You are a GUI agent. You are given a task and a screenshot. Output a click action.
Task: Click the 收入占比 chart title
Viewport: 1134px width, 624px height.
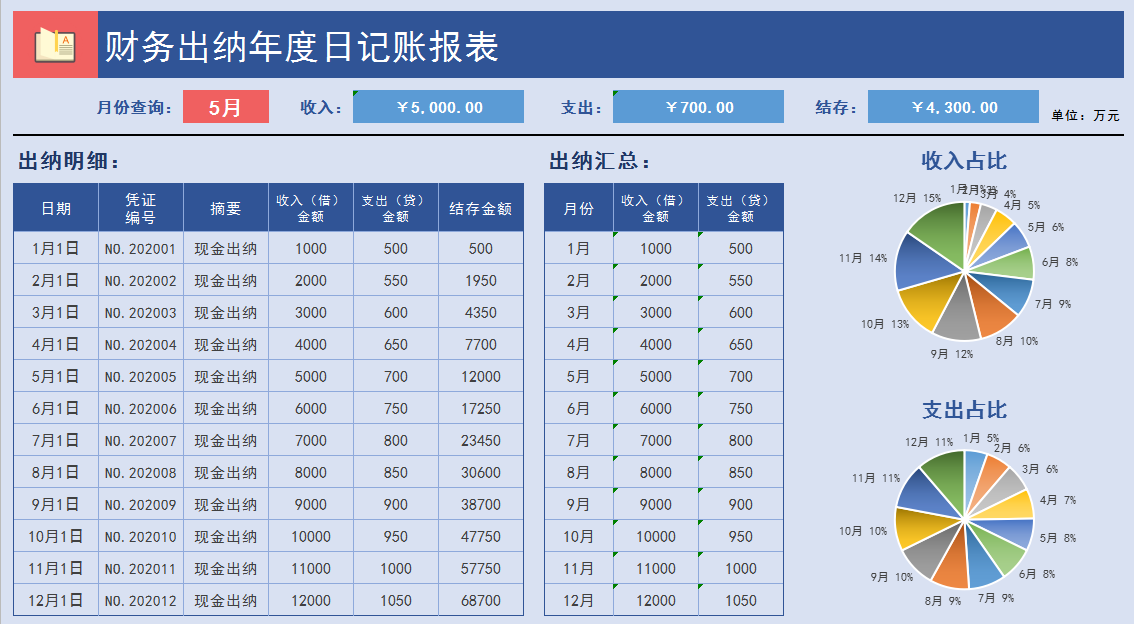tap(964, 161)
